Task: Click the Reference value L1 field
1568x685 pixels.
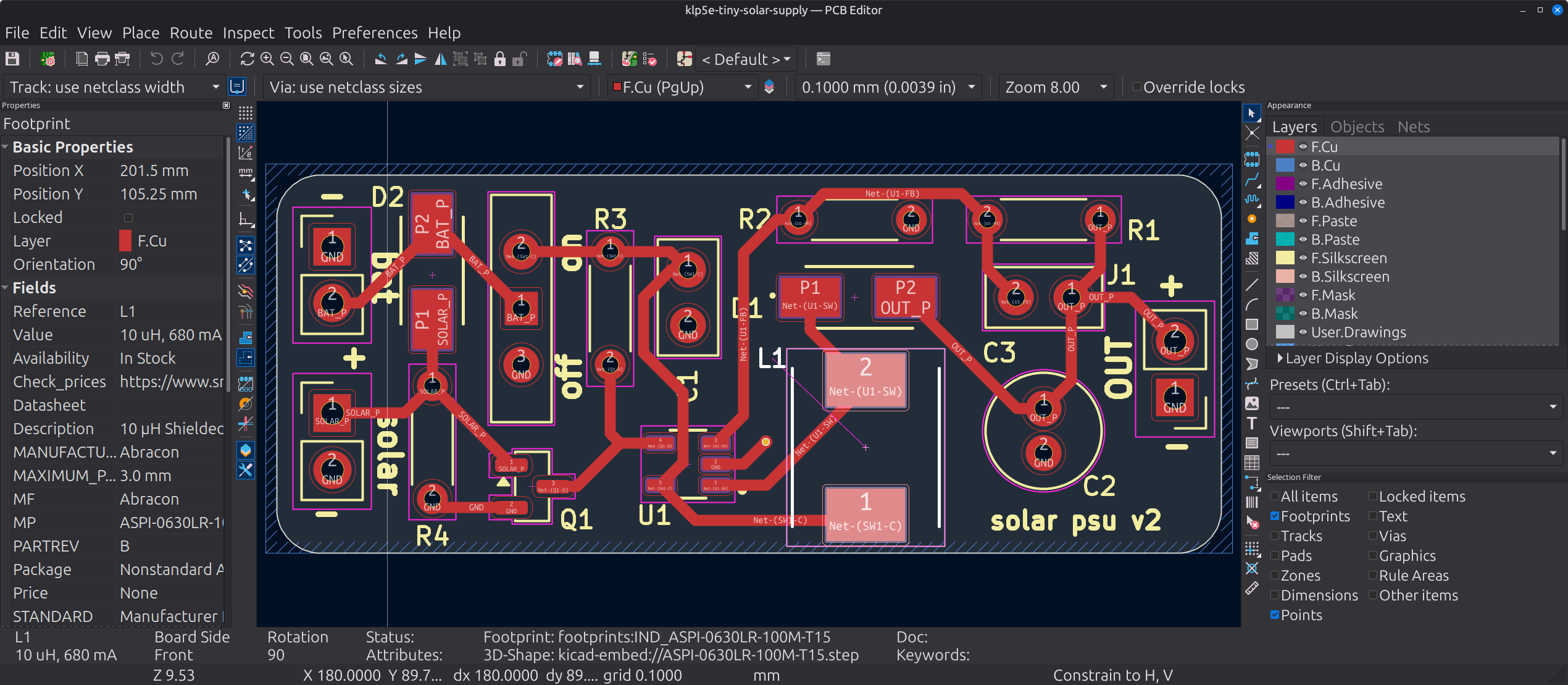Action: (x=170, y=311)
